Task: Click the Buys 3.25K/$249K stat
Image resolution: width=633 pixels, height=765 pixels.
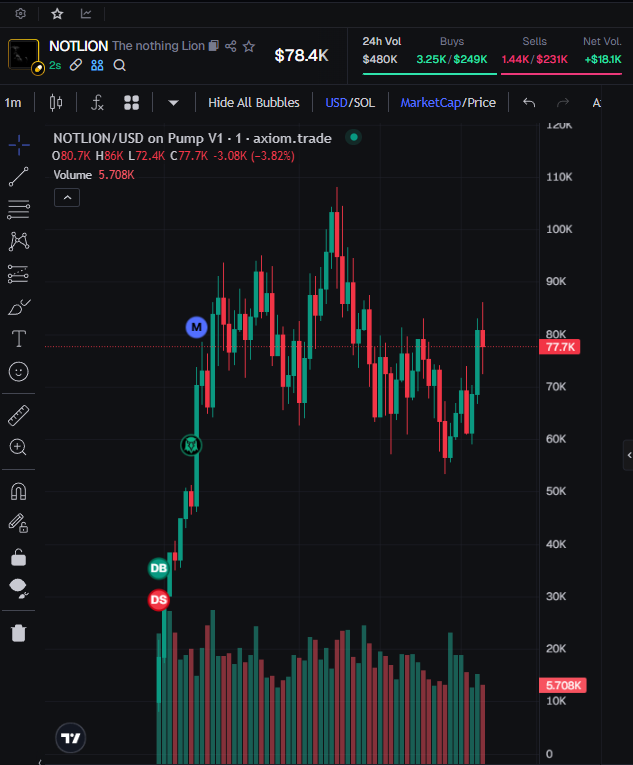Action: [x=452, y=51]
